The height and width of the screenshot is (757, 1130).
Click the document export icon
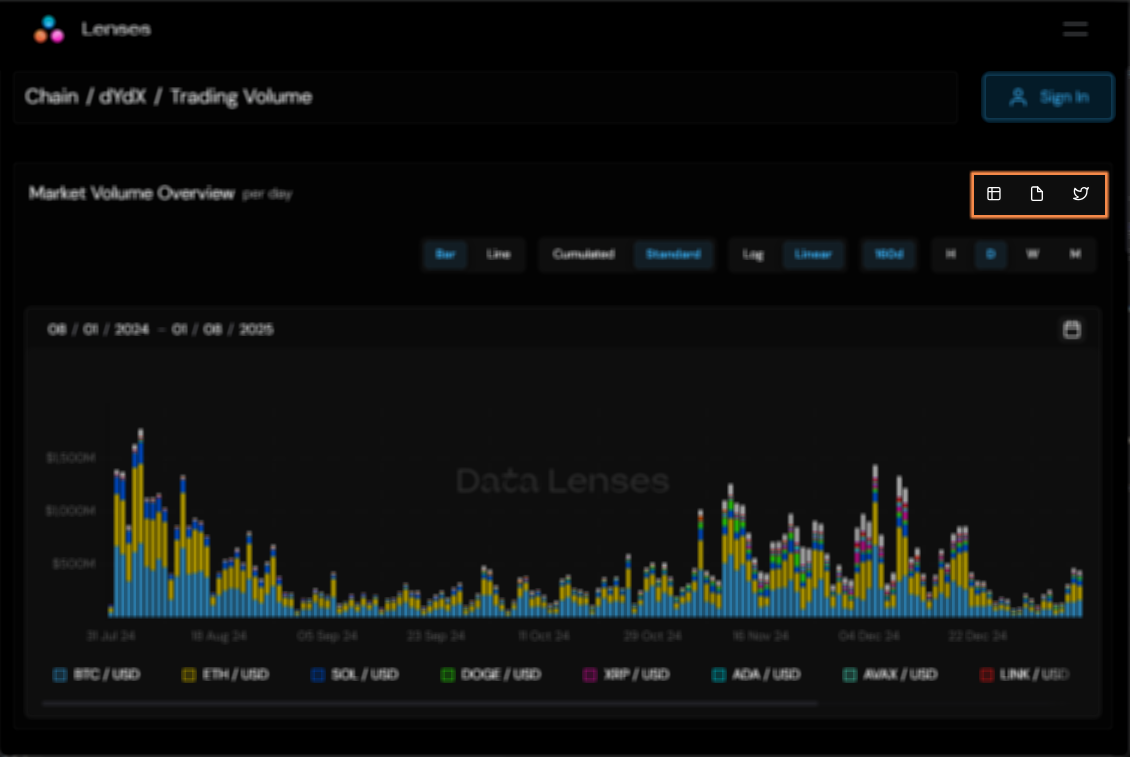[x=1037, y=194]
